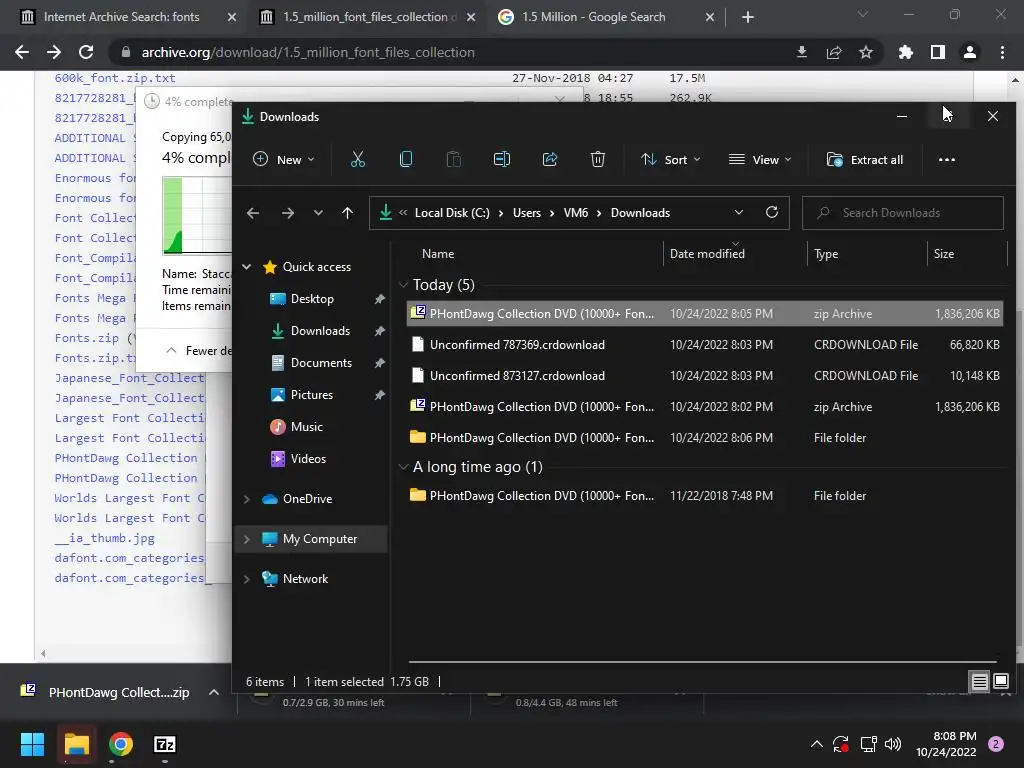Click the Chrome share page icon
This screenshot has width=1024, height=768.
(834, 52)
